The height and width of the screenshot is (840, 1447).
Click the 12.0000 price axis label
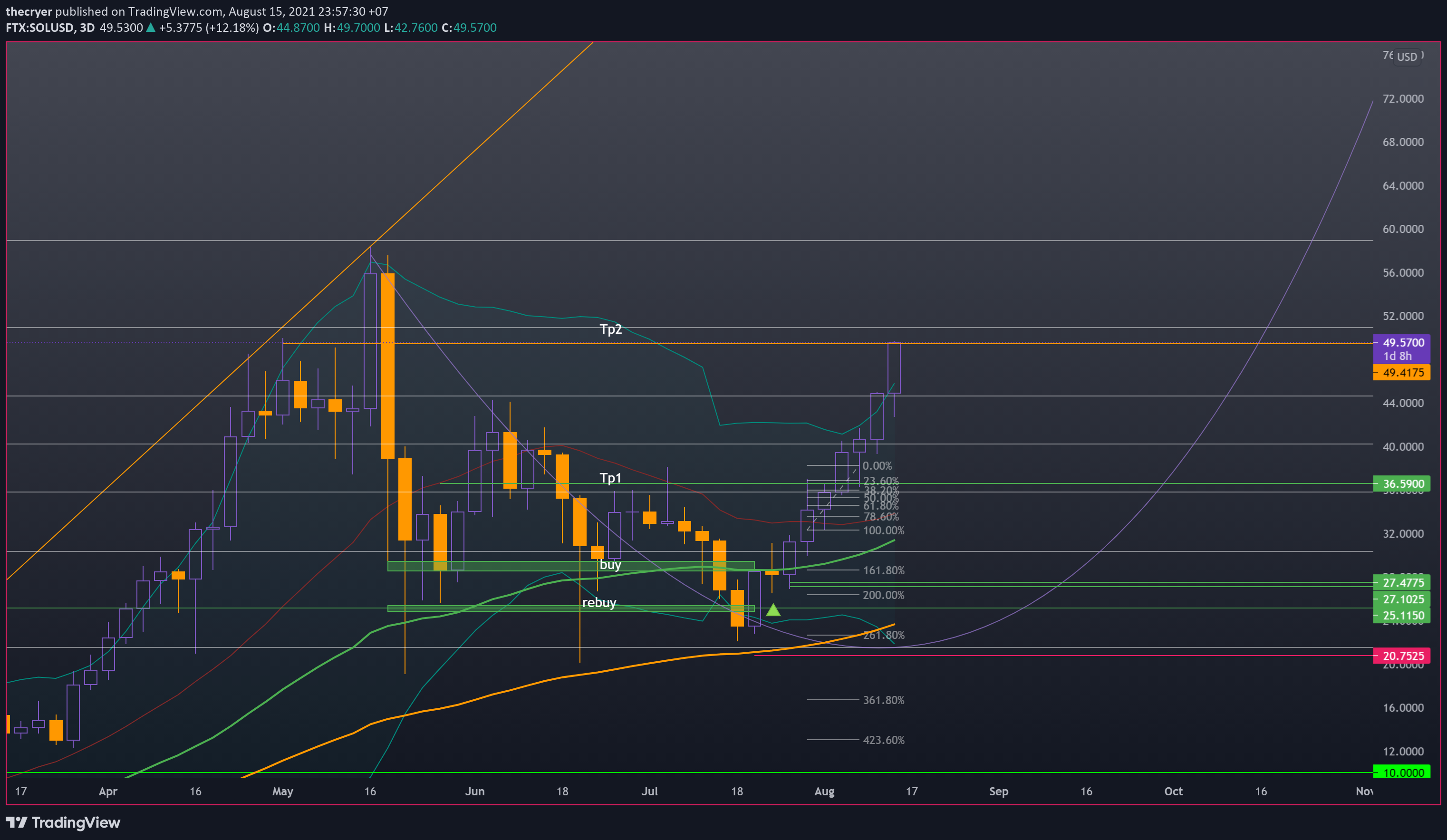(1403, 751)
